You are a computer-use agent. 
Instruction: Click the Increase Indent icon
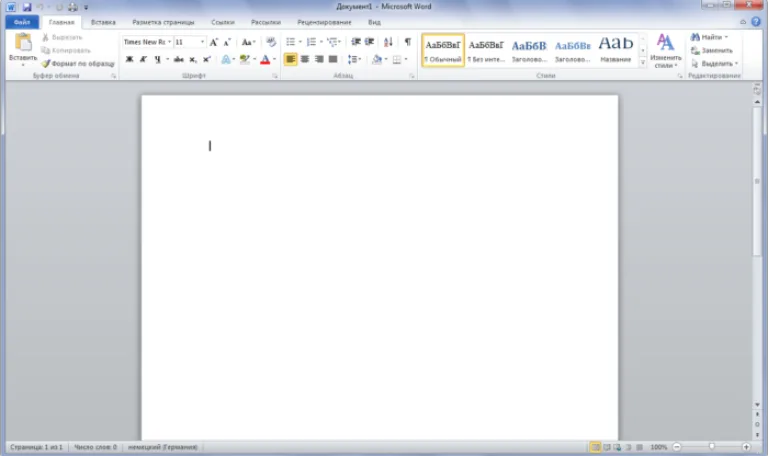point(370,42)
